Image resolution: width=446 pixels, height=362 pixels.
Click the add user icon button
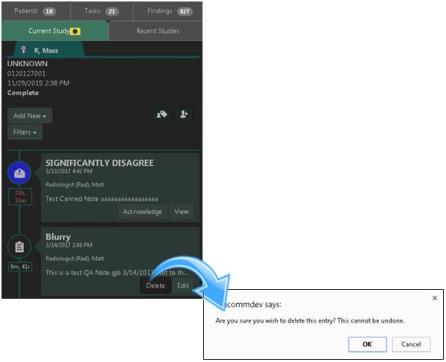click(x=184, y=114)
